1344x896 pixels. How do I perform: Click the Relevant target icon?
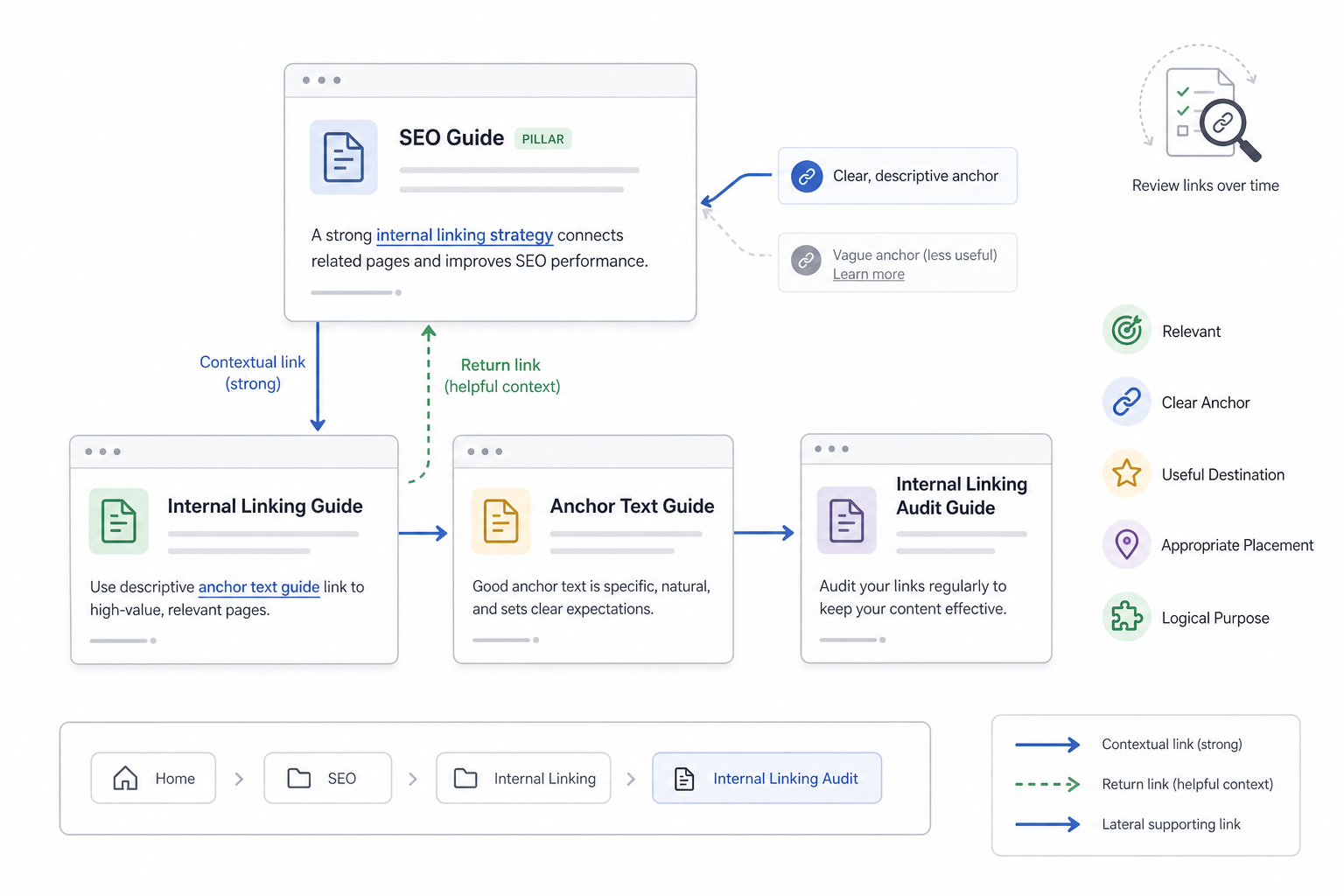[1127, 330]
